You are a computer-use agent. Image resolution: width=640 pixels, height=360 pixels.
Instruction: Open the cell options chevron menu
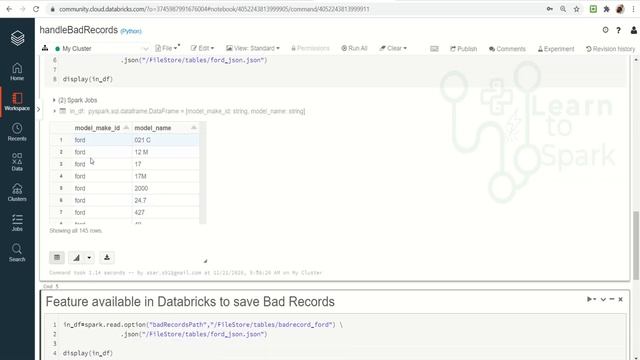(603, 300)
